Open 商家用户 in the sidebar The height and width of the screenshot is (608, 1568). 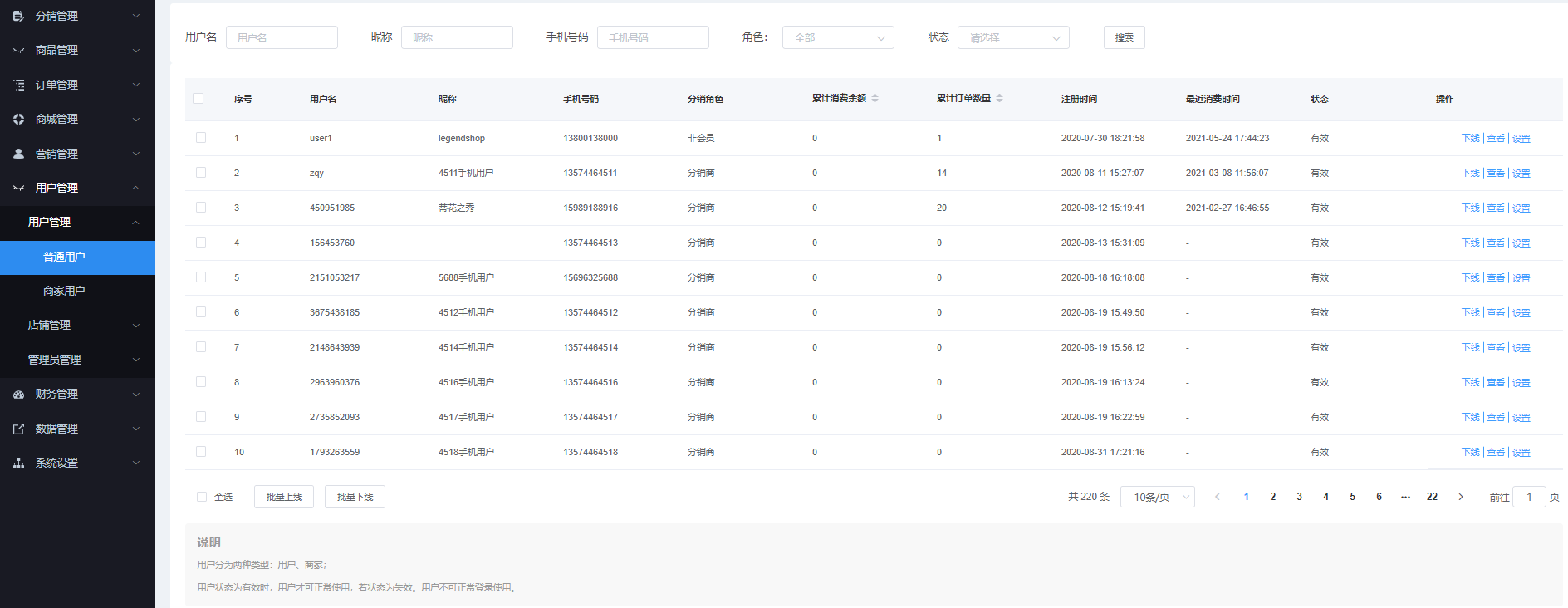coord(64,291)
